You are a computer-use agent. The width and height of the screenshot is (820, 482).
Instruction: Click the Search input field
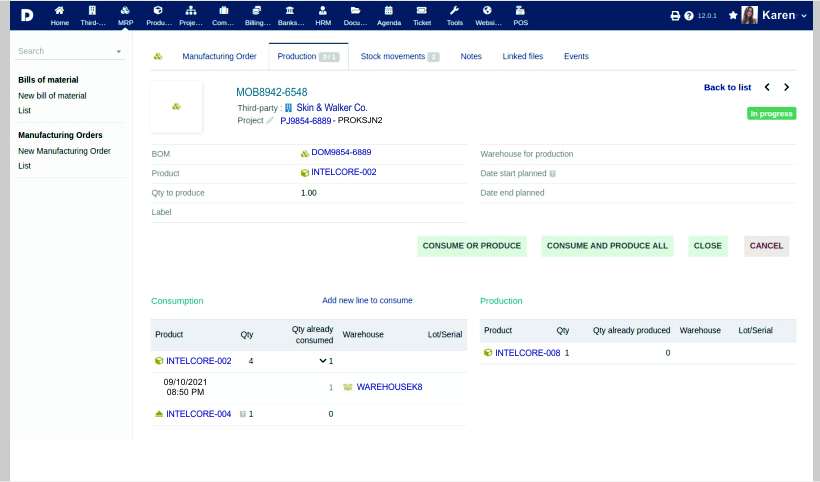tap(64, 51)
